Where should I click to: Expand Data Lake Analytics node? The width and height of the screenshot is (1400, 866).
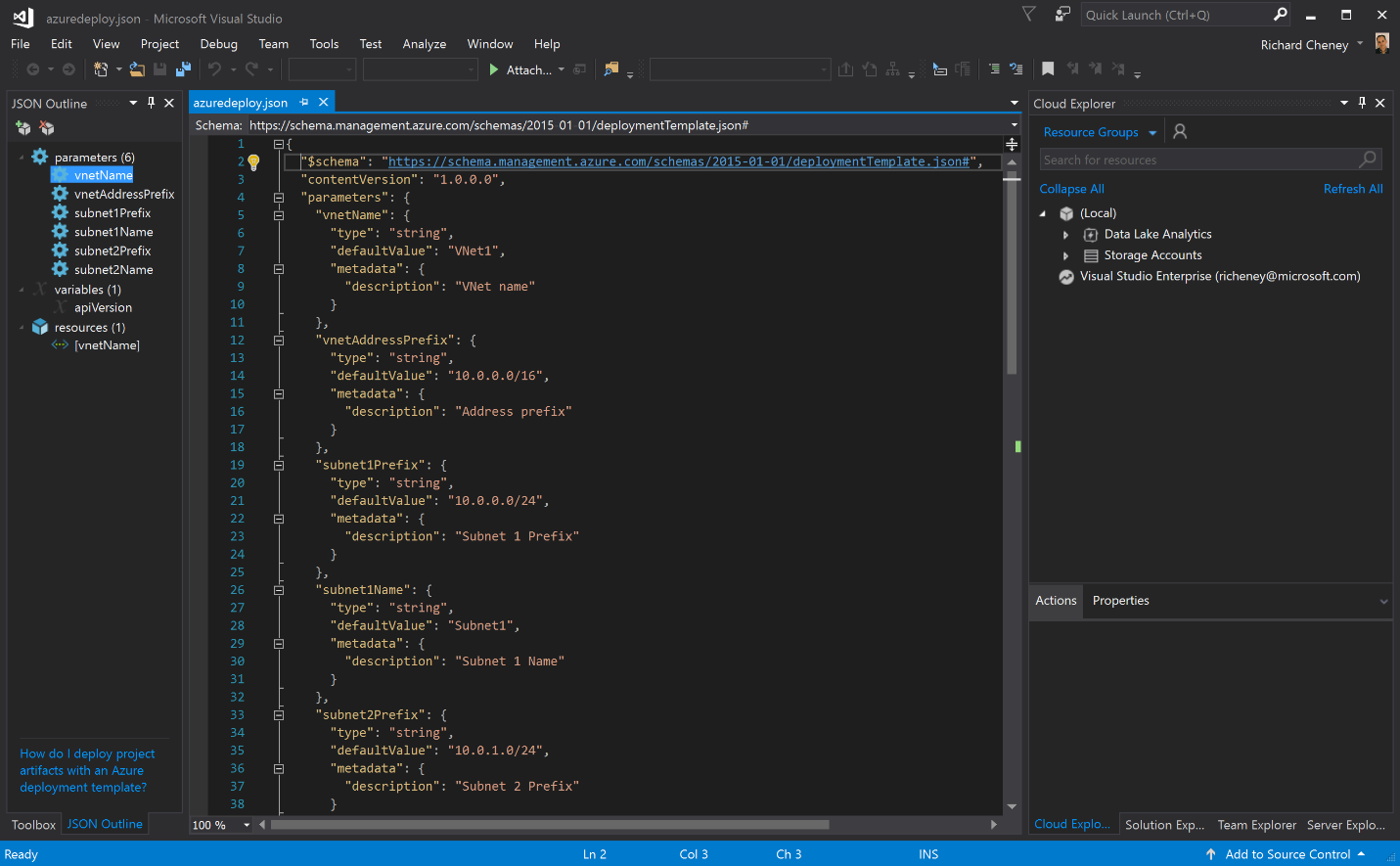tap(1065, 235)
